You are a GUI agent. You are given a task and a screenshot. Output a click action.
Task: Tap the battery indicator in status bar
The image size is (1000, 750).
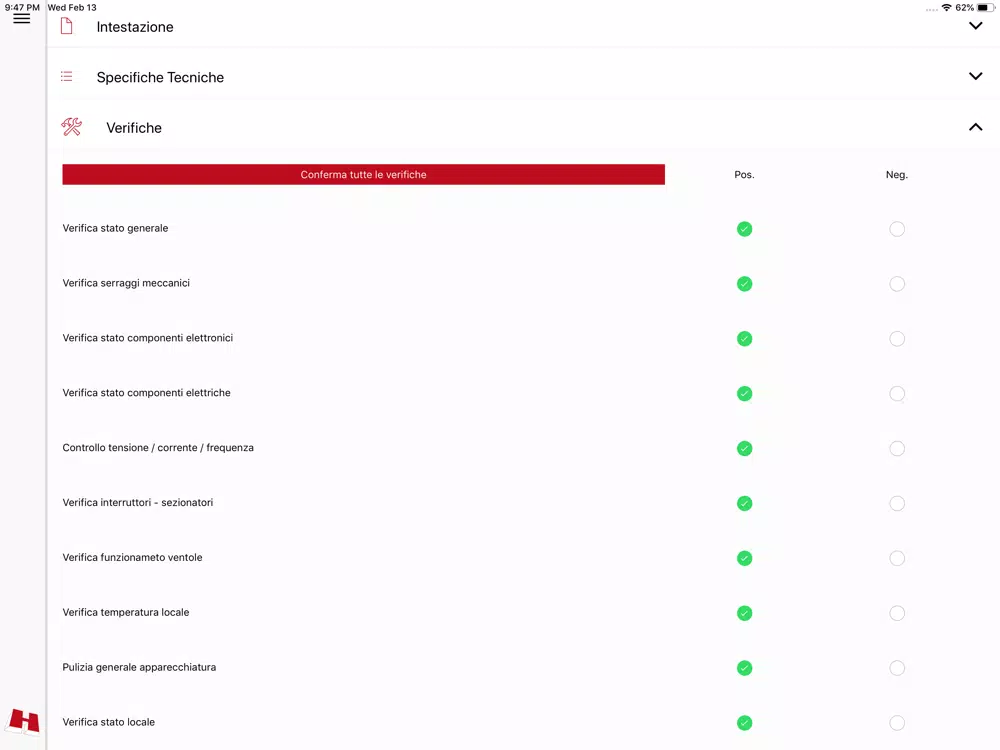(986, 8)
